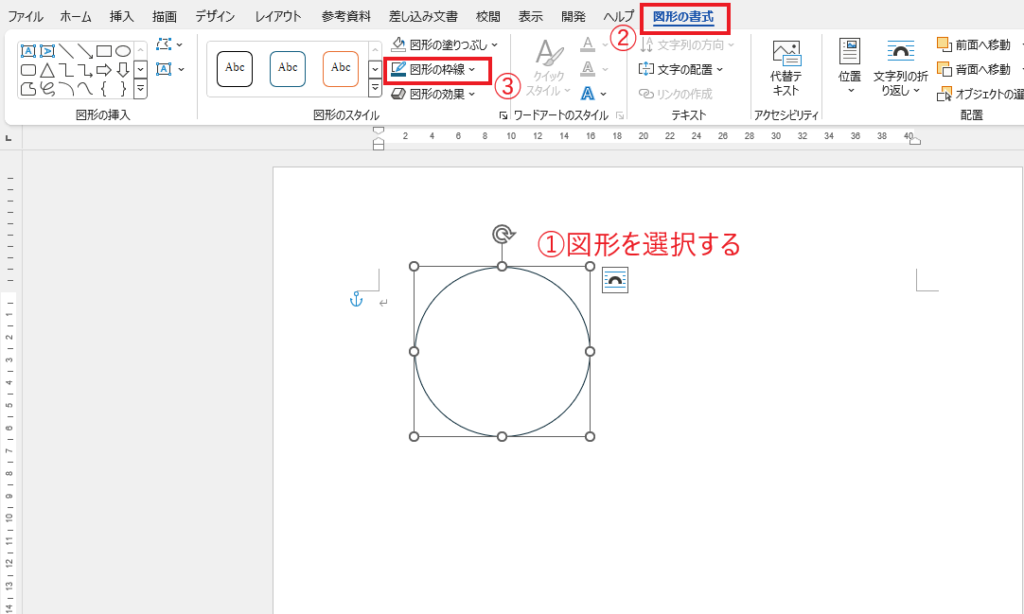Expand the shapes gallery list
Image resolution: width=1024 pixels, height=614 pixels.
140,89
